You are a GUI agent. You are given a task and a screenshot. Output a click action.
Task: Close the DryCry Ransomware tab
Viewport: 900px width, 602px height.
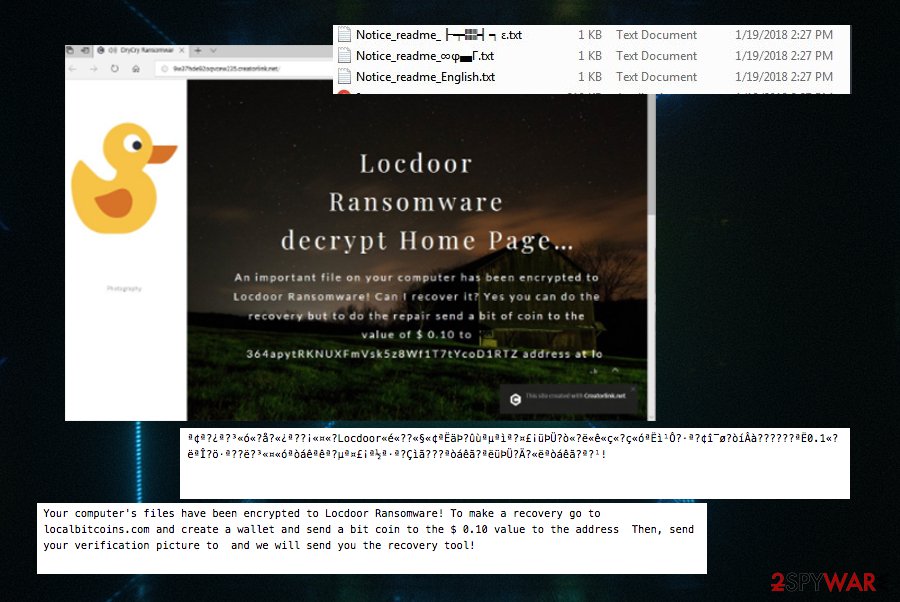[182, 49]
